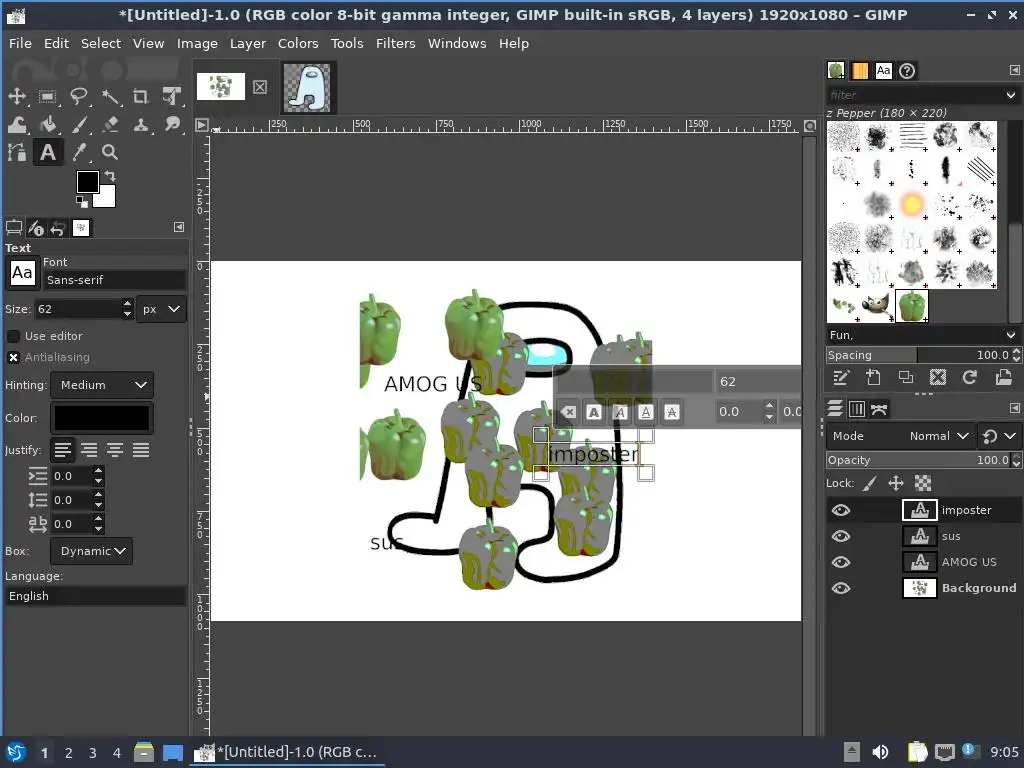Select the Bucket Fill tool
The height and width of the screenshot is (768, 1024).
coord(47,124)
